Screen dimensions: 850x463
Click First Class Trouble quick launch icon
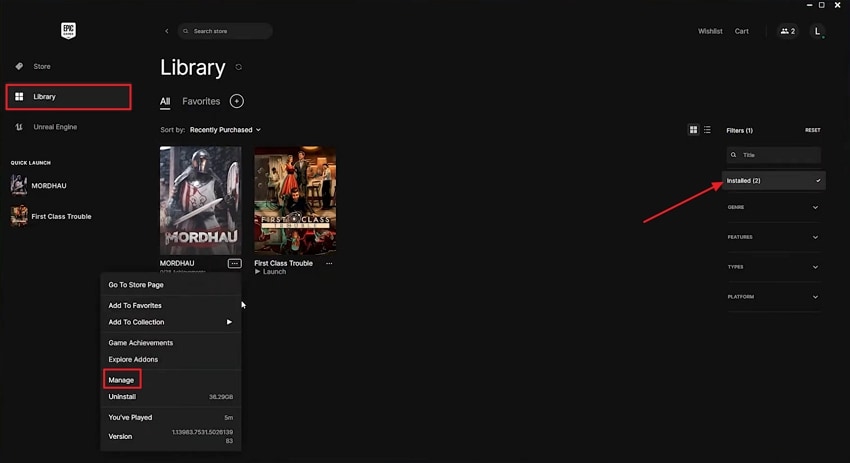(19, 216)
